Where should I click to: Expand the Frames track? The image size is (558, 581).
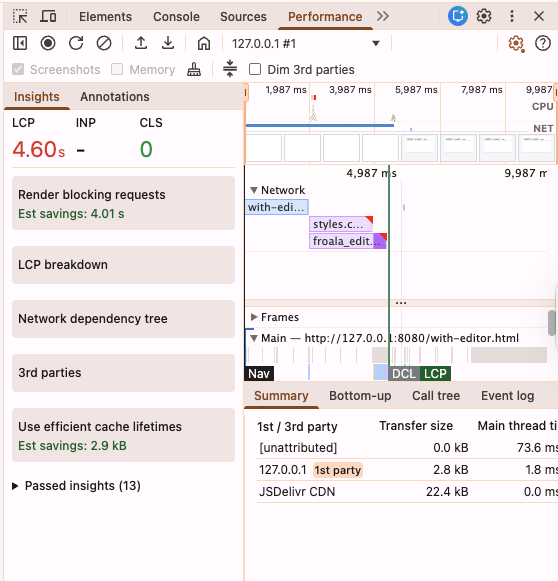(x=254, y=317)
